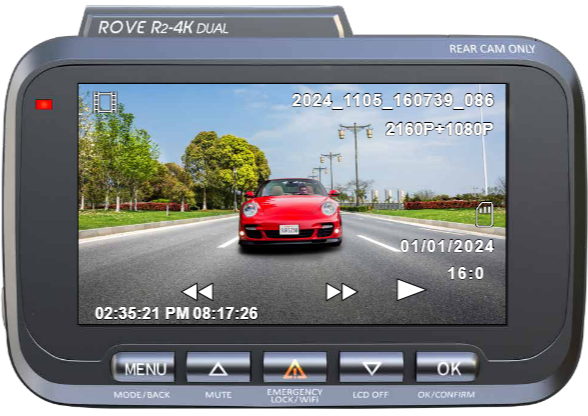Click the red recording indicator light

coord(44,104)
